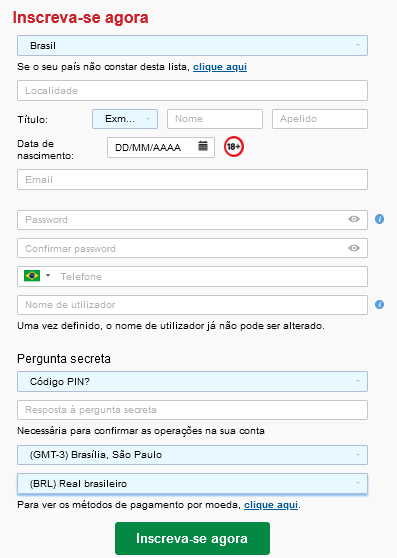Focus the Localidade input field
The height and width of the screenshot is (558, 397).
pyautogui.click(x=192, y=90)
